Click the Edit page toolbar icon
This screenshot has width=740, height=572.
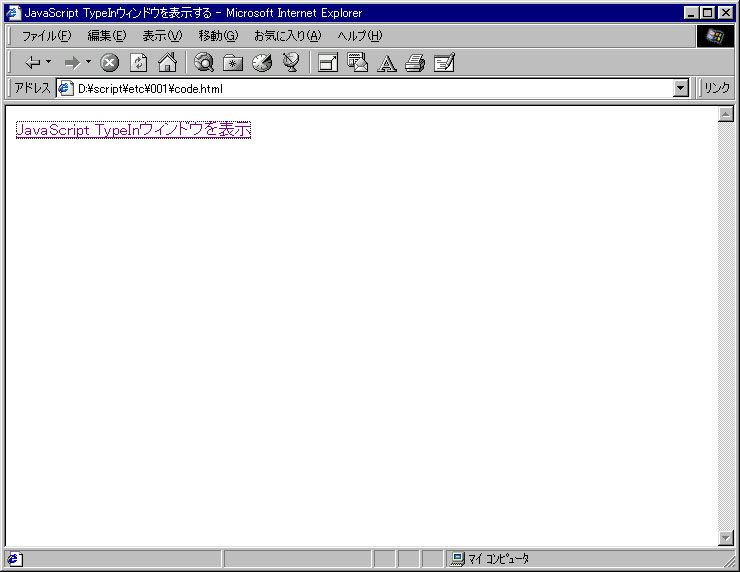[444, 62]
